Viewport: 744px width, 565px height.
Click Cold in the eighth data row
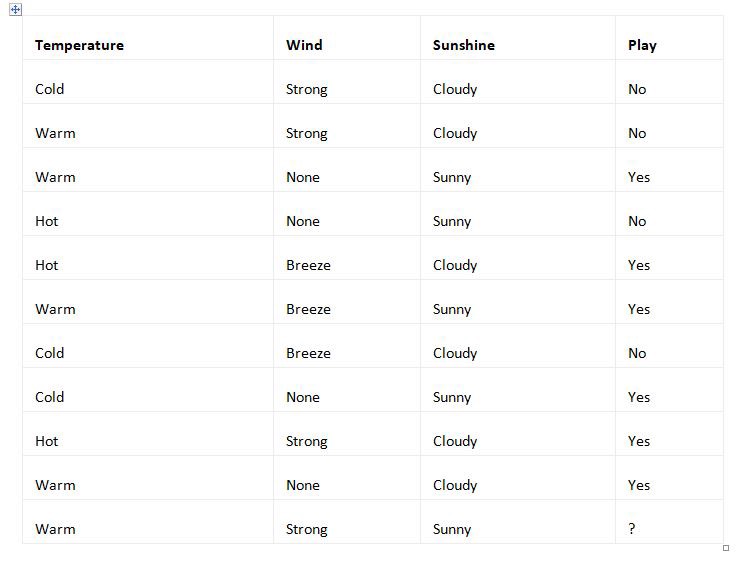coord(50,397)
